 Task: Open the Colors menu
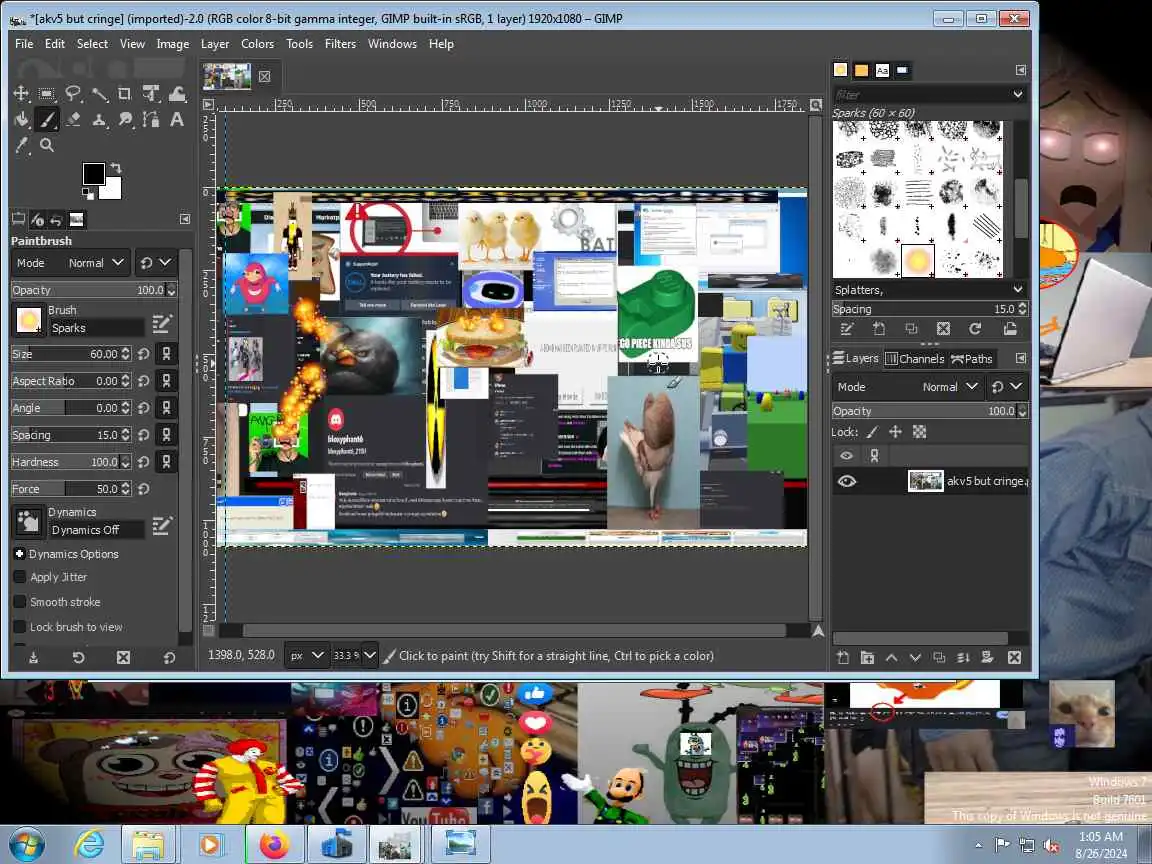(257, 43)
